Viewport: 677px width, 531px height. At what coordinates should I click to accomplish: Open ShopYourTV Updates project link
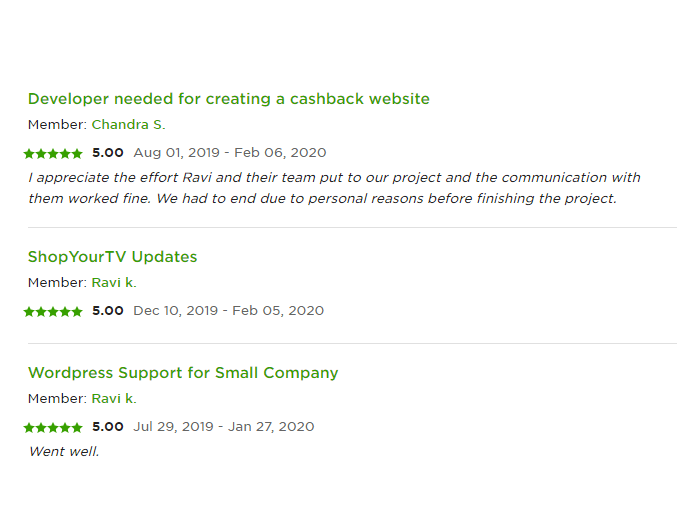click(x=112, y=257)
